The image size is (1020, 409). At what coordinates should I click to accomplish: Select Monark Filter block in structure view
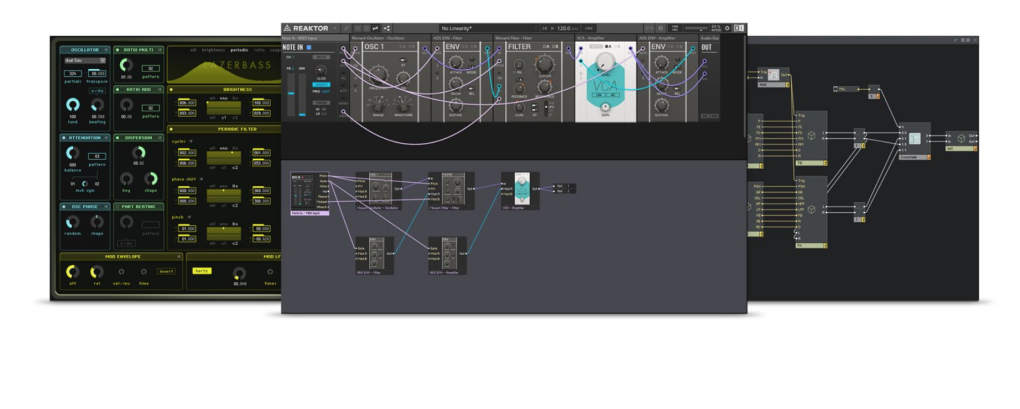[451, 191]
